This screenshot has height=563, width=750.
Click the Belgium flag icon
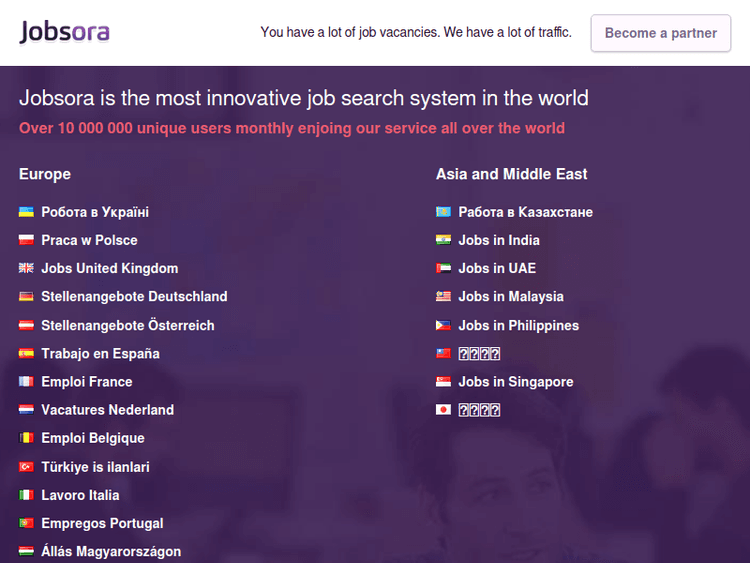(26, 438)
